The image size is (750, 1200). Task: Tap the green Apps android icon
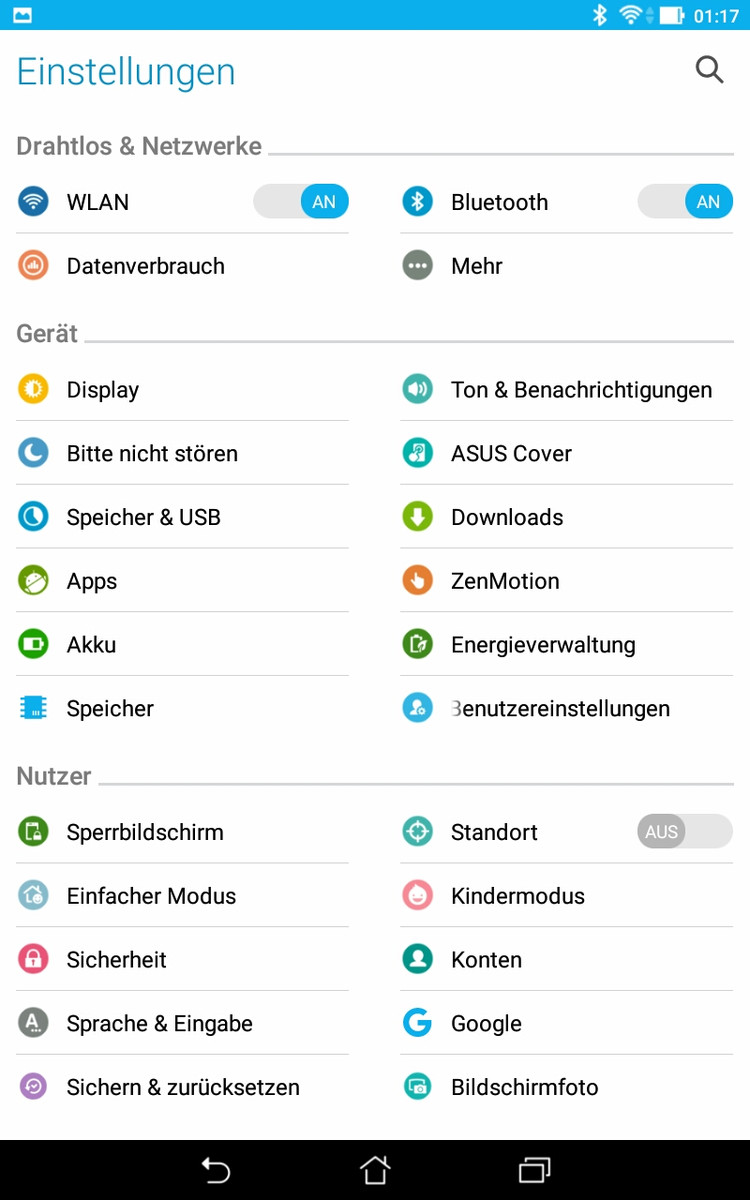[x=33, y=581]
